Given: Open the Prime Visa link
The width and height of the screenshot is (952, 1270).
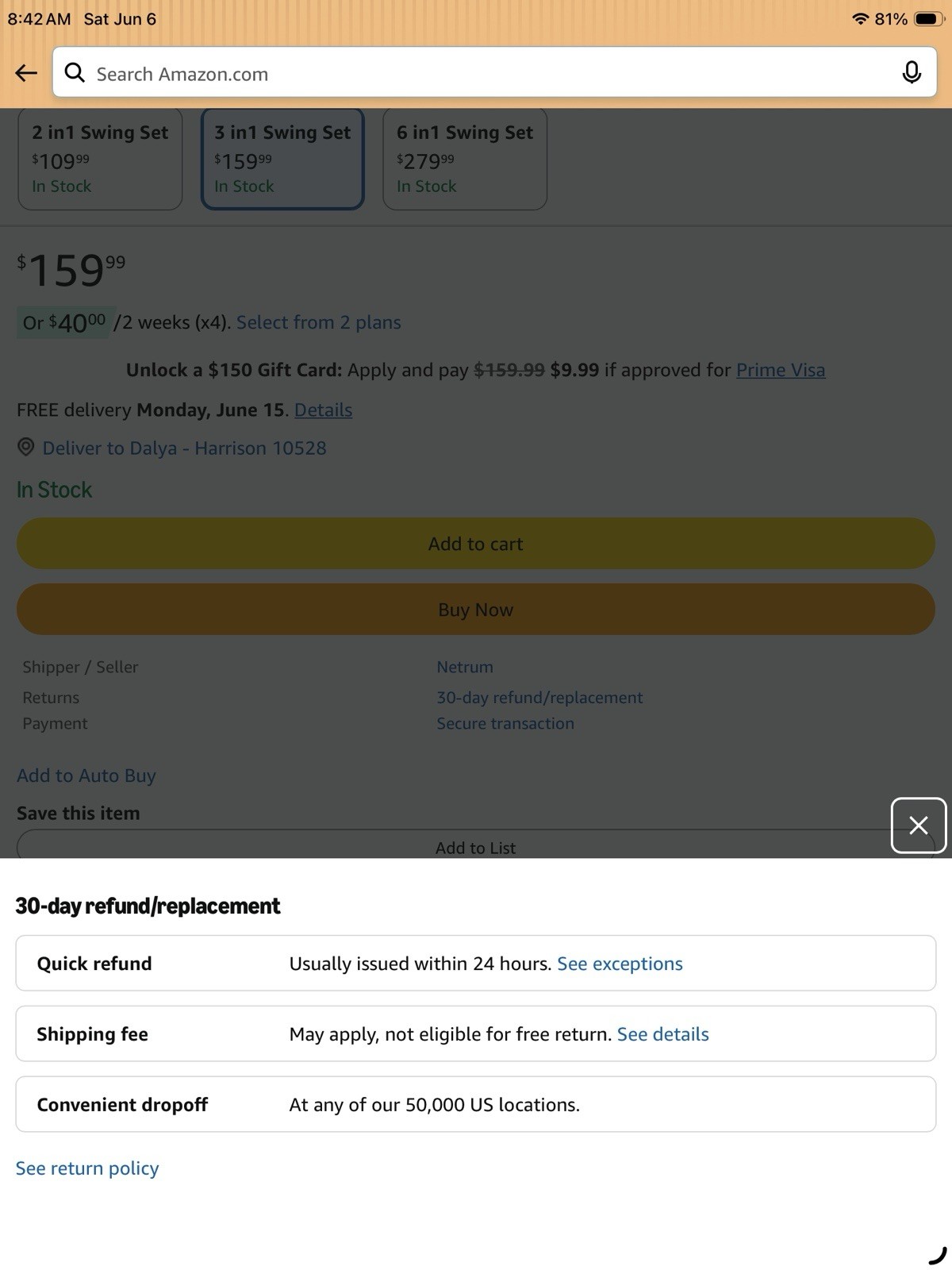Looking at the screenshot, I should 781,370.
